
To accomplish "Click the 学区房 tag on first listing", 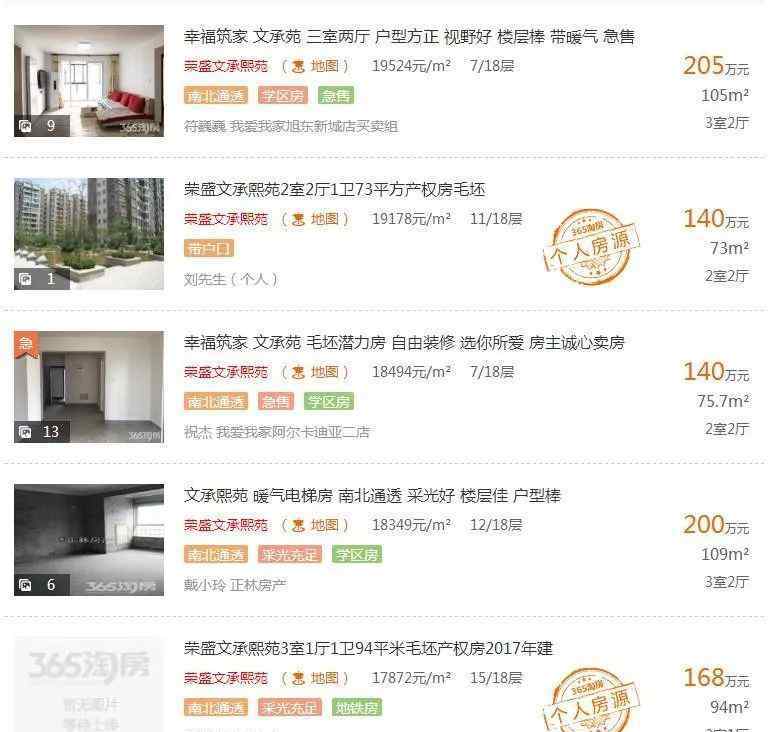I will point(283,96).
